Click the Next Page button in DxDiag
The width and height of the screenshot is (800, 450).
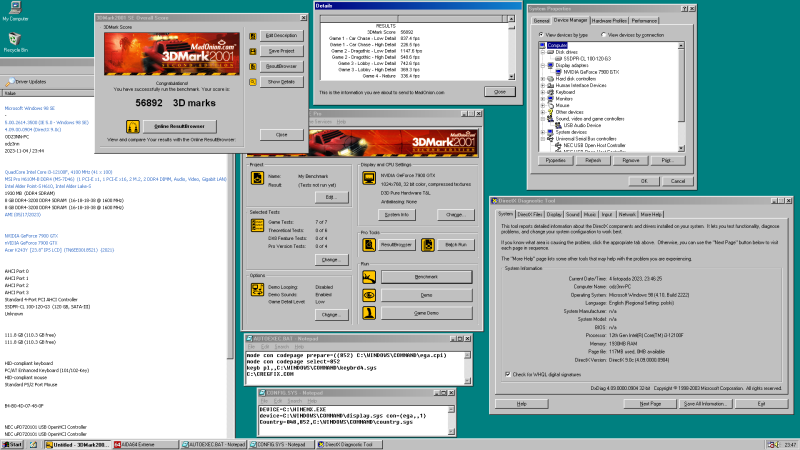coord(650,404)
